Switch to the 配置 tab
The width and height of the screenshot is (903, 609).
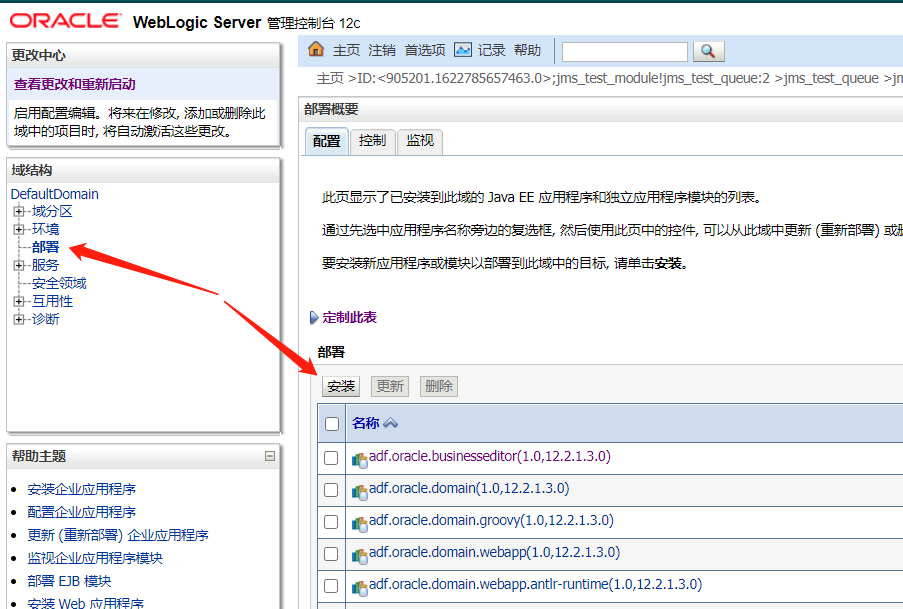click(327, 141)
